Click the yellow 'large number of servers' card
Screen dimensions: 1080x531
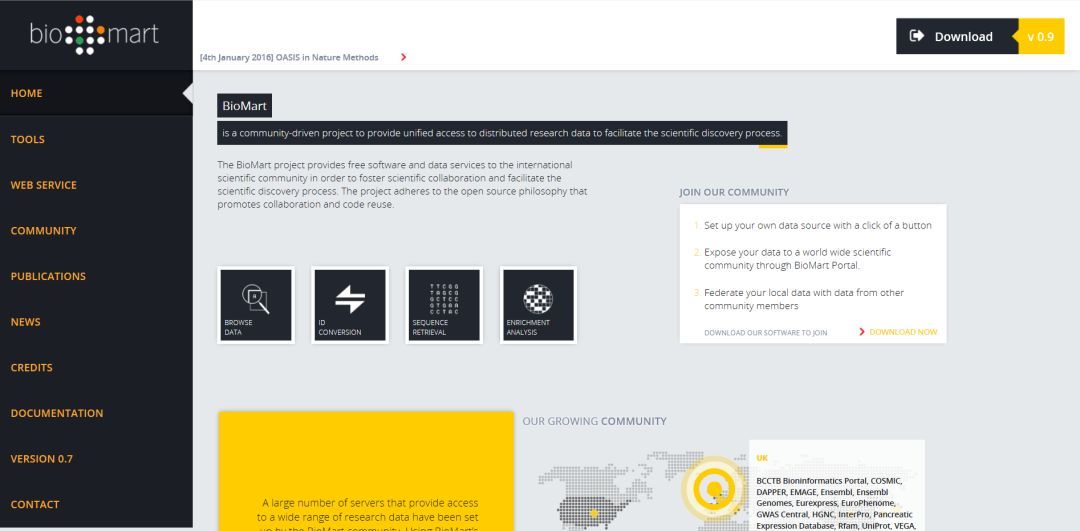366,471
